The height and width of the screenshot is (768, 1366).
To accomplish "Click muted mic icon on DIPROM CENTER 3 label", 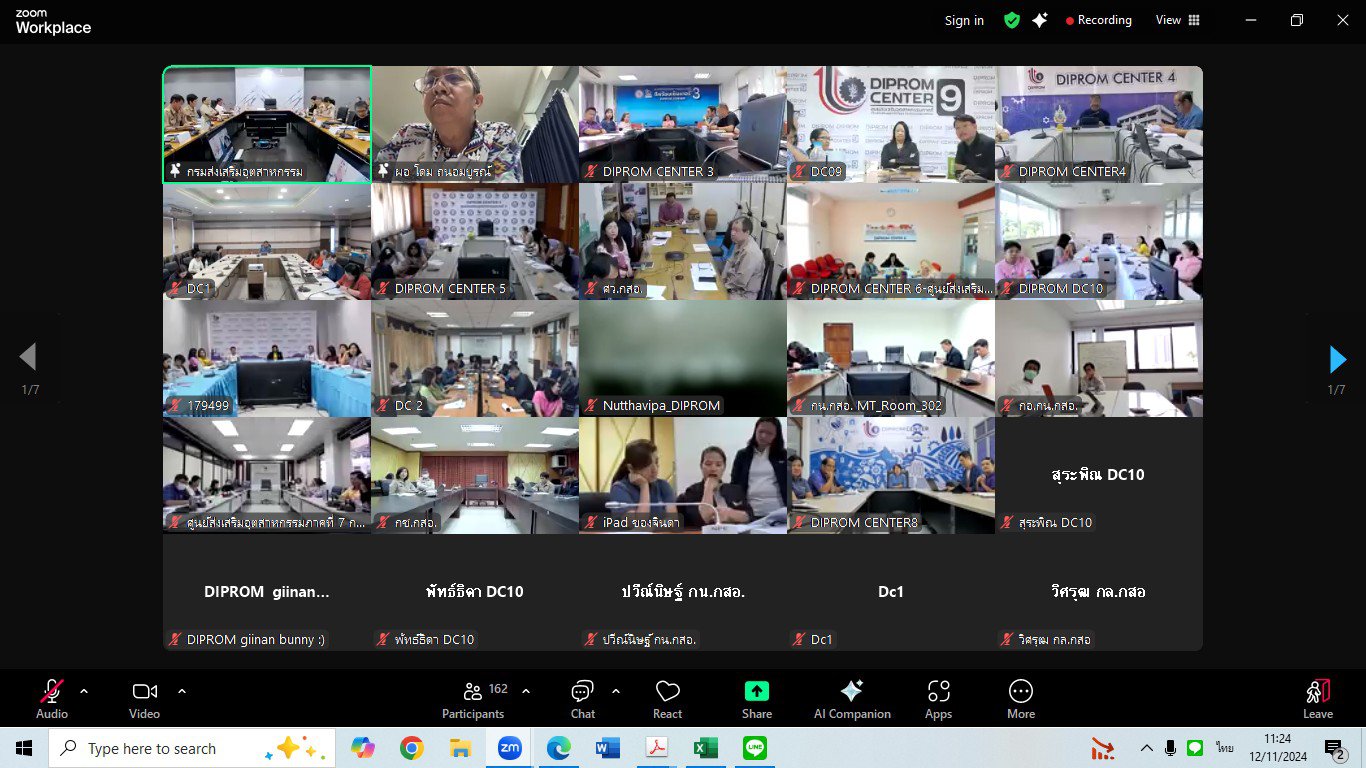I will (x=592, y=172).
